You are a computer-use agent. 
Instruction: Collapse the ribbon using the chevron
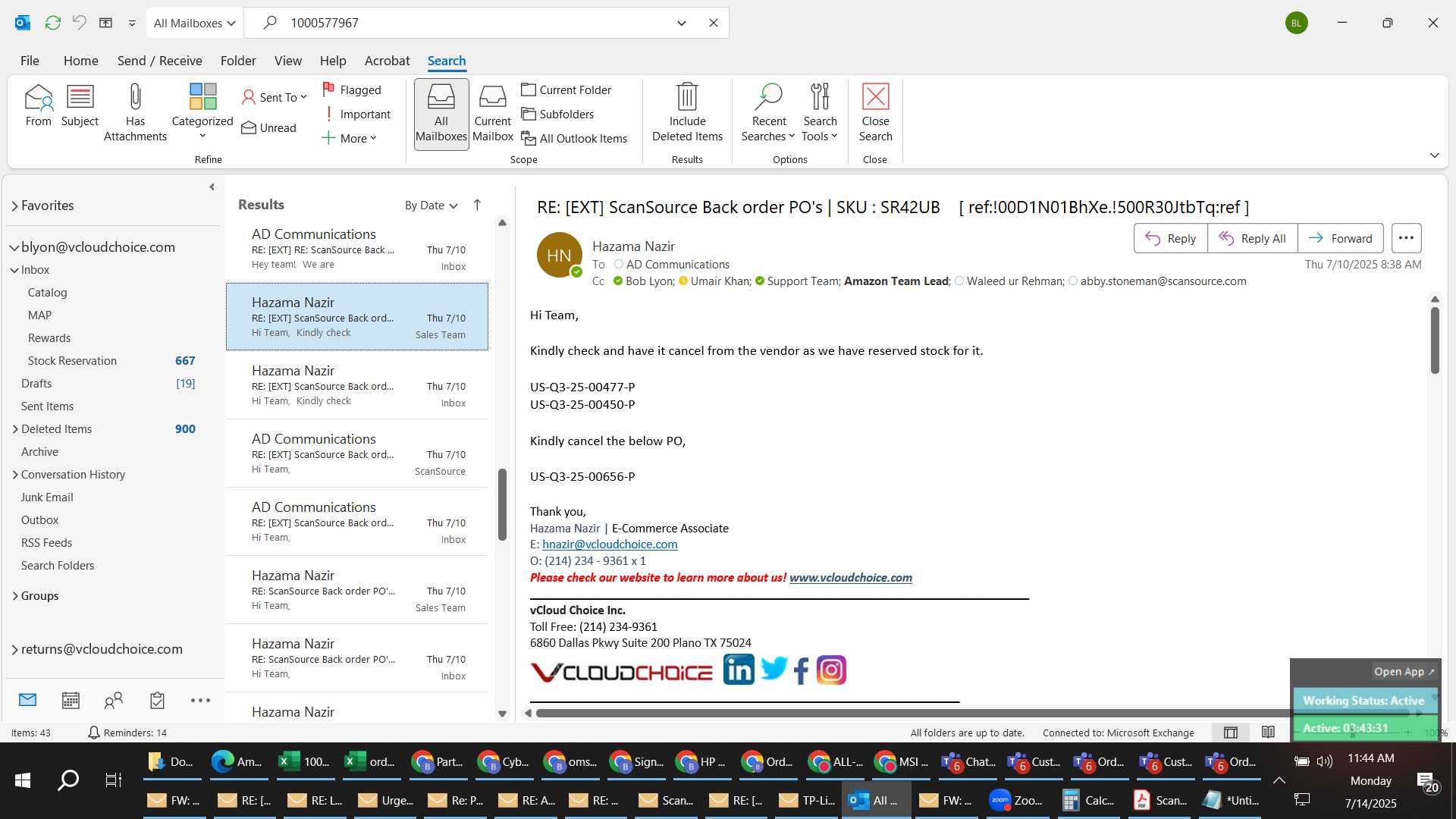click(x=1434, y=155)
